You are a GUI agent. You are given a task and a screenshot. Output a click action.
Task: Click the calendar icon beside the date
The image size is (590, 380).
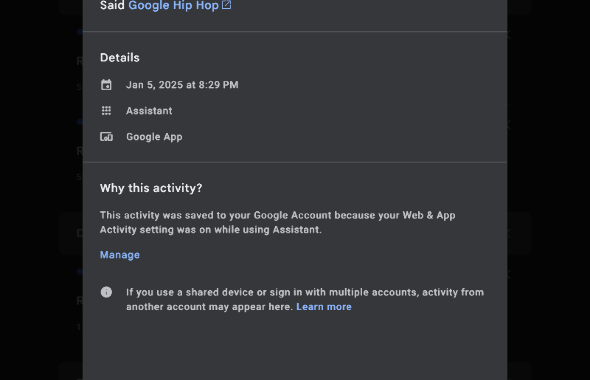click(106, 85)
